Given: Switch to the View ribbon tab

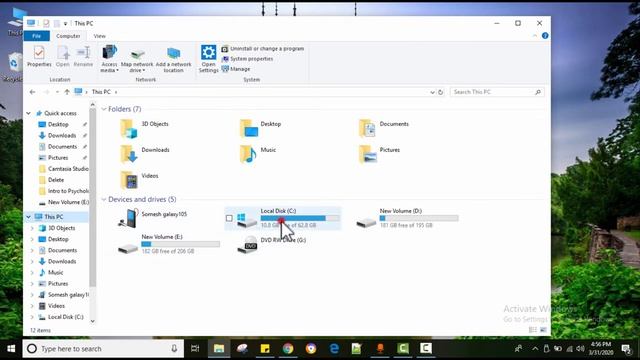Looking at the screenshot, I should (x=99, y=36).
